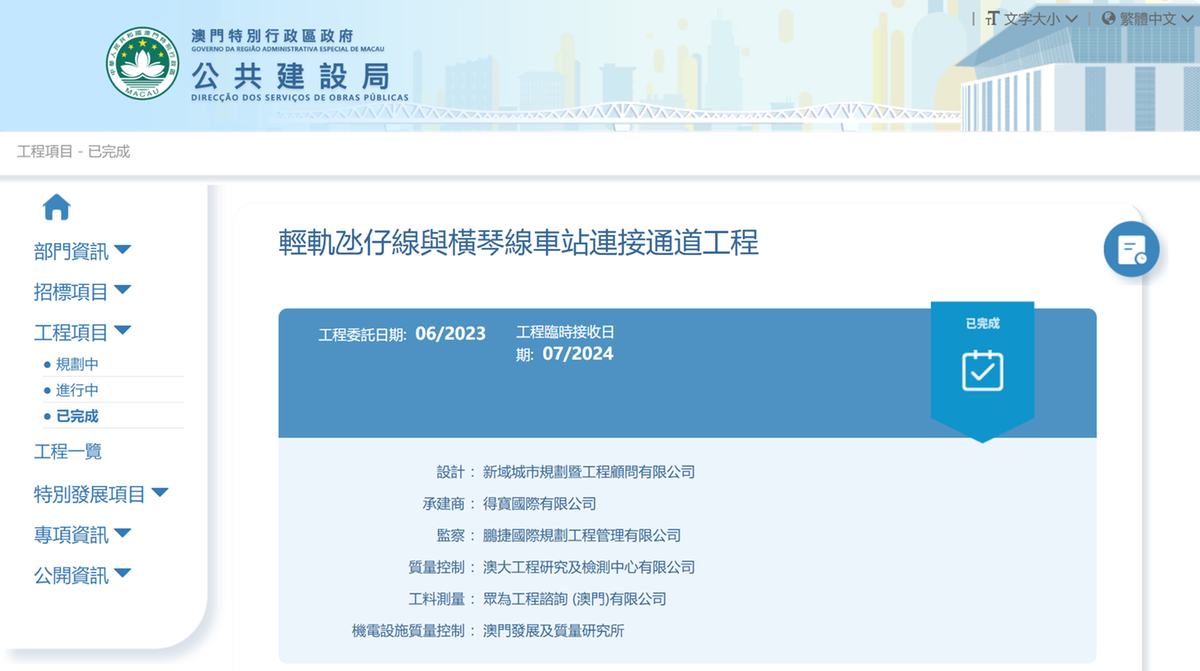Click the globe language icon
The width and height of the screenshot is (1200, 671).
pyautogui.click(x=1108, y=18)
